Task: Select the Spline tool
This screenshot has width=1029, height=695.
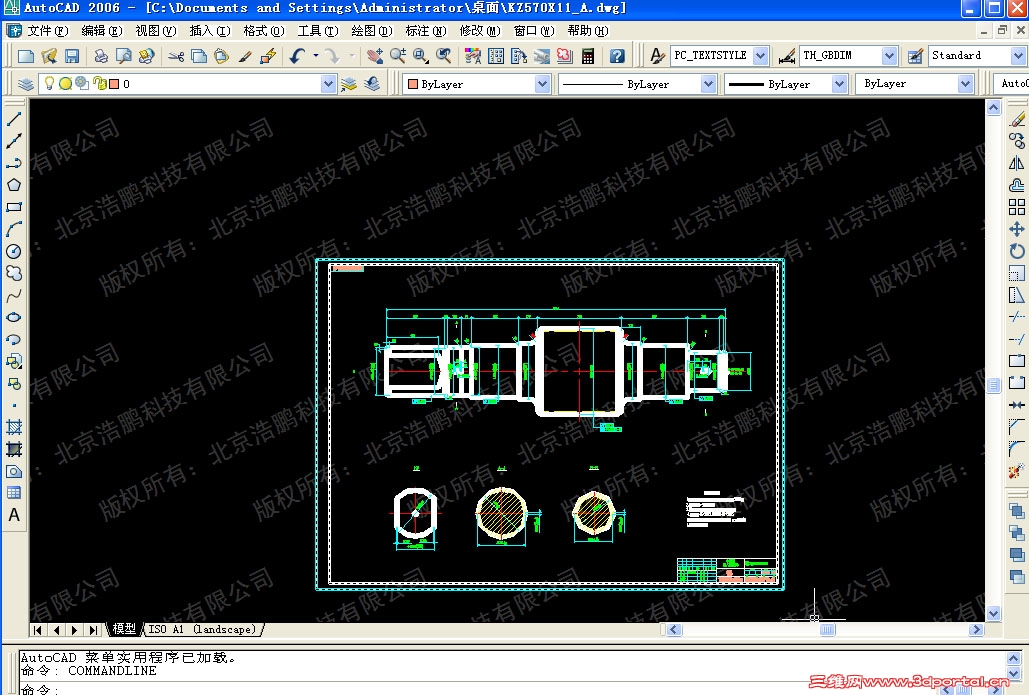Action: (x=14, y=295)
